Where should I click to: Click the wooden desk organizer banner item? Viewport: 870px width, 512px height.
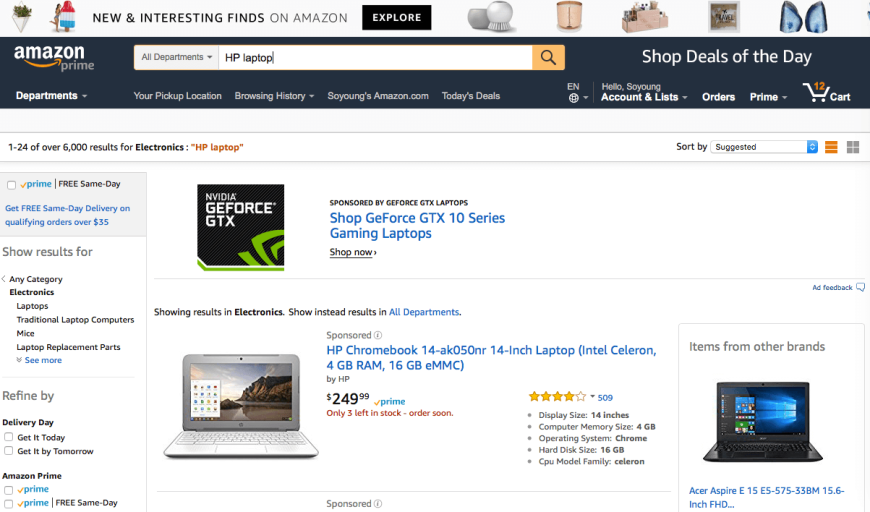coord(645,17)
